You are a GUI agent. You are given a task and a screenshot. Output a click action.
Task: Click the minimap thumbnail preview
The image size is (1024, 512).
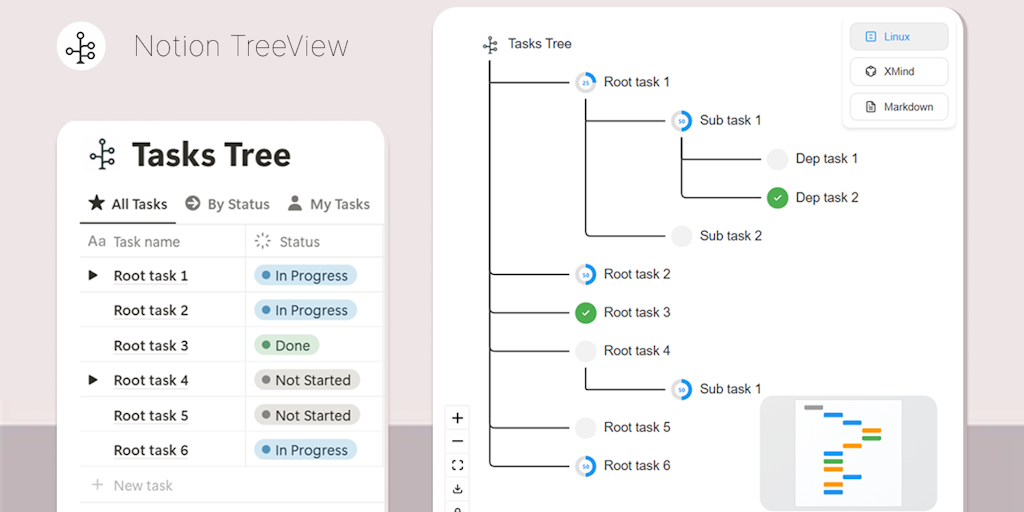848,453
